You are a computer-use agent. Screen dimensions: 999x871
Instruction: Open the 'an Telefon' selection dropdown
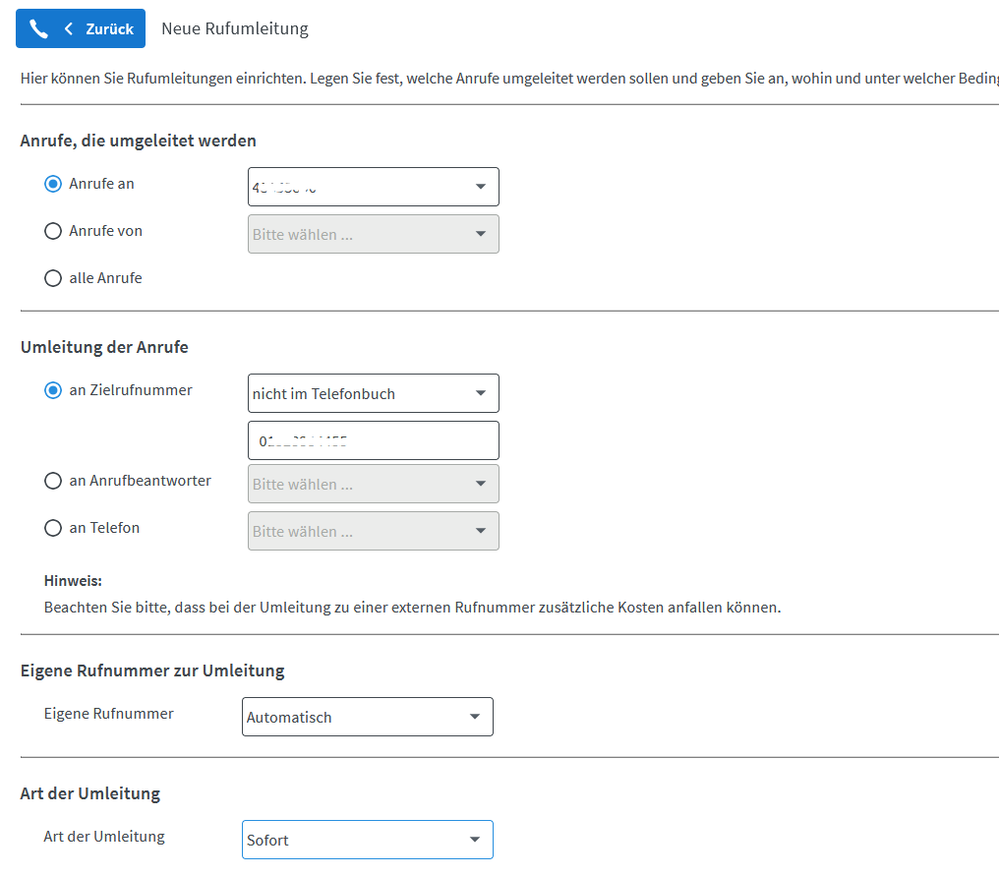tap(373, 531)
